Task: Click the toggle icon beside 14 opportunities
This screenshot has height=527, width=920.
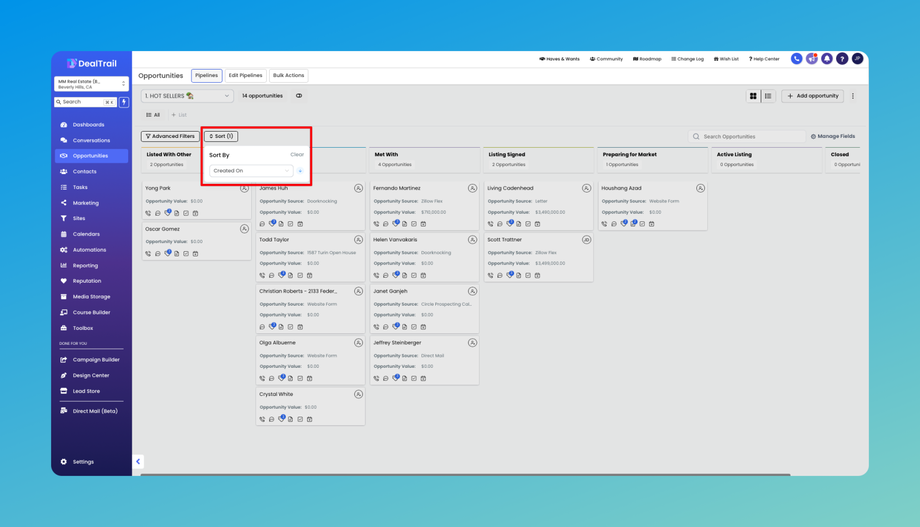Action: coord(299,96)
